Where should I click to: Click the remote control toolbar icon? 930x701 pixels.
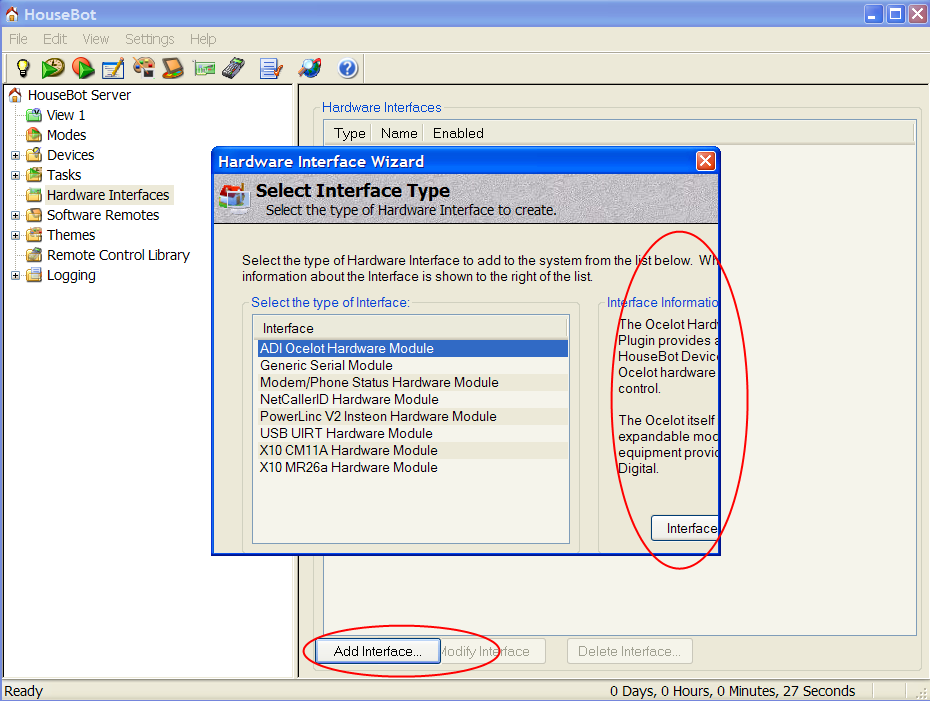[234, 68]
